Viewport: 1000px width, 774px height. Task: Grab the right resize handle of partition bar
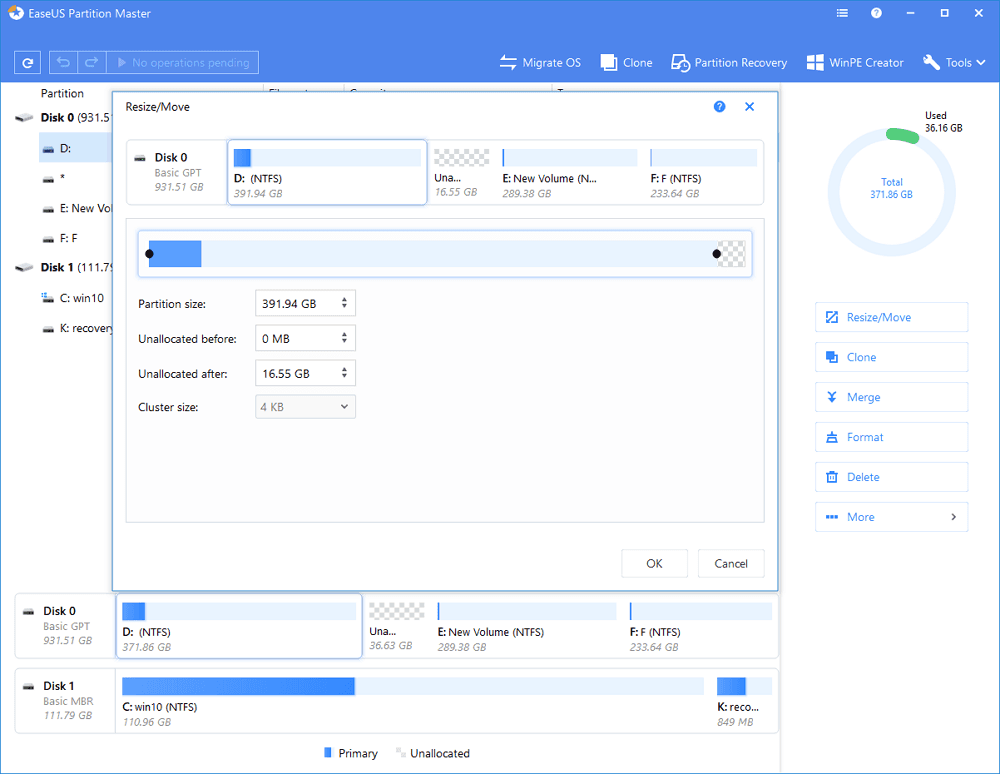pos(717,254)
